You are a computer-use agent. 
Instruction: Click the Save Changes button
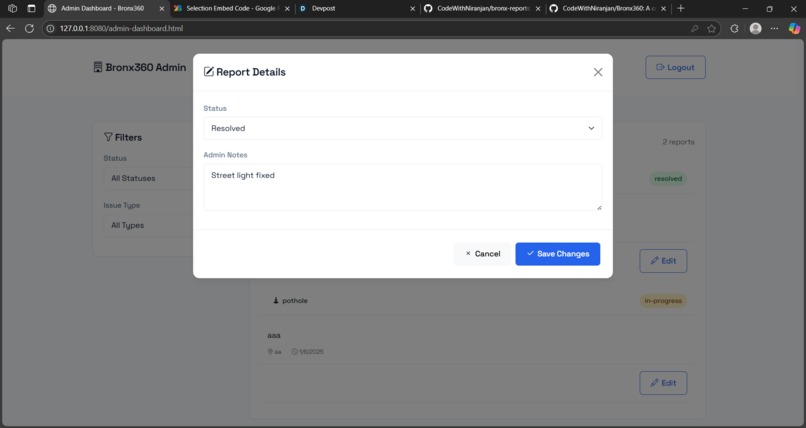click(x=558, y=254)
